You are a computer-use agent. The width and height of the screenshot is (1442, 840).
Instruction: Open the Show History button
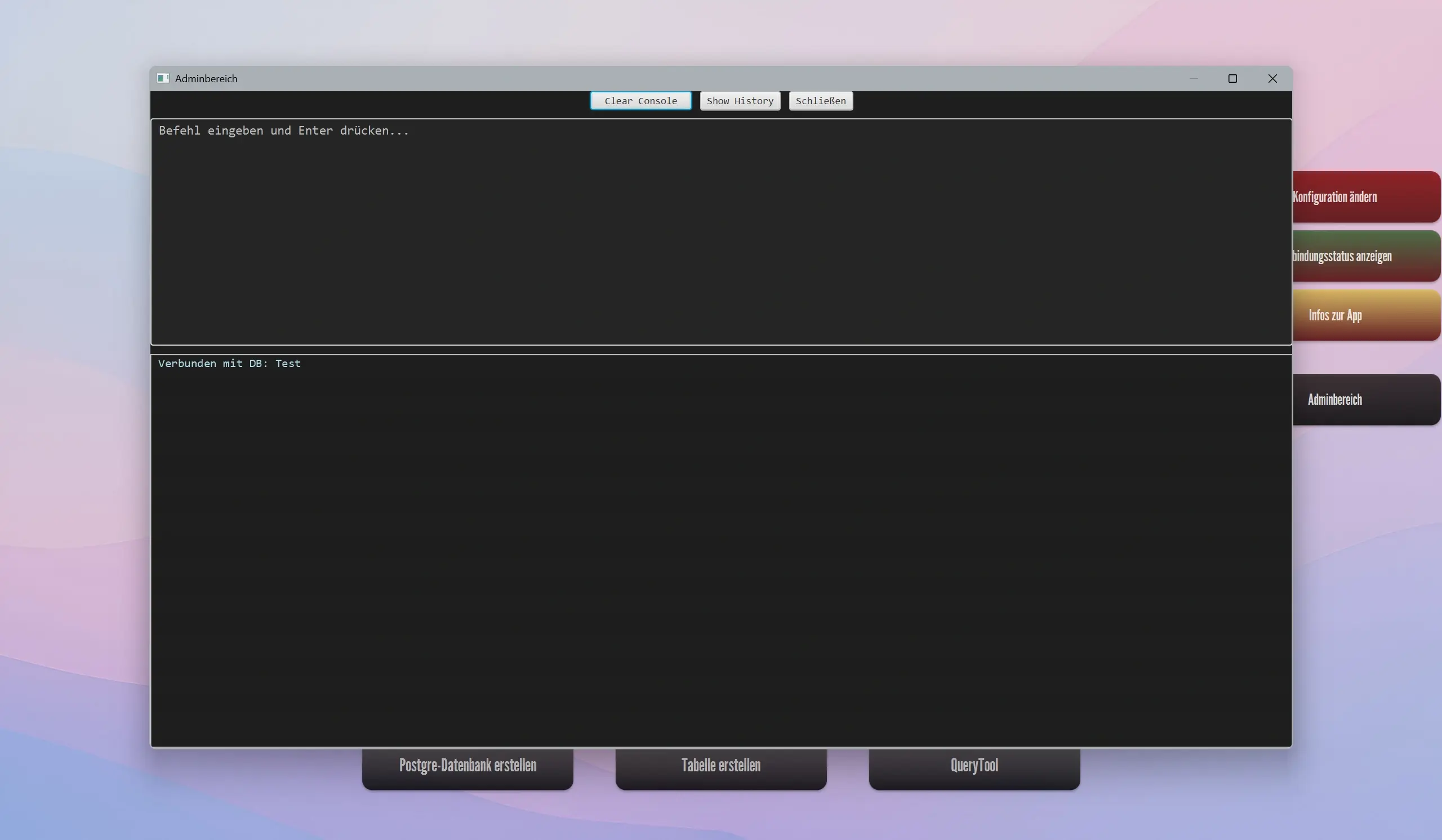click(740, 101)
